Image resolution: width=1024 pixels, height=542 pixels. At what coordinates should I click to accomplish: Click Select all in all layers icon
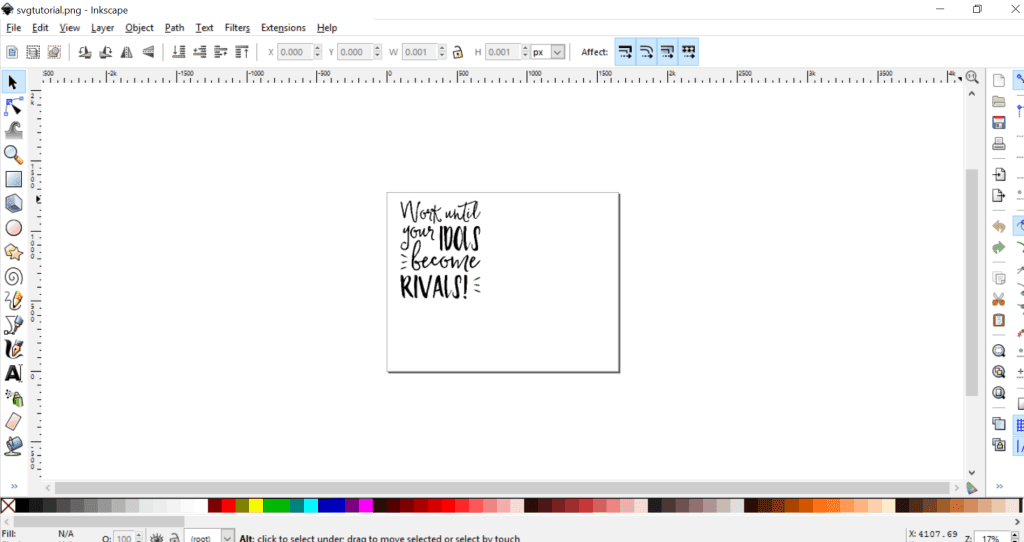tap(33, 52)
